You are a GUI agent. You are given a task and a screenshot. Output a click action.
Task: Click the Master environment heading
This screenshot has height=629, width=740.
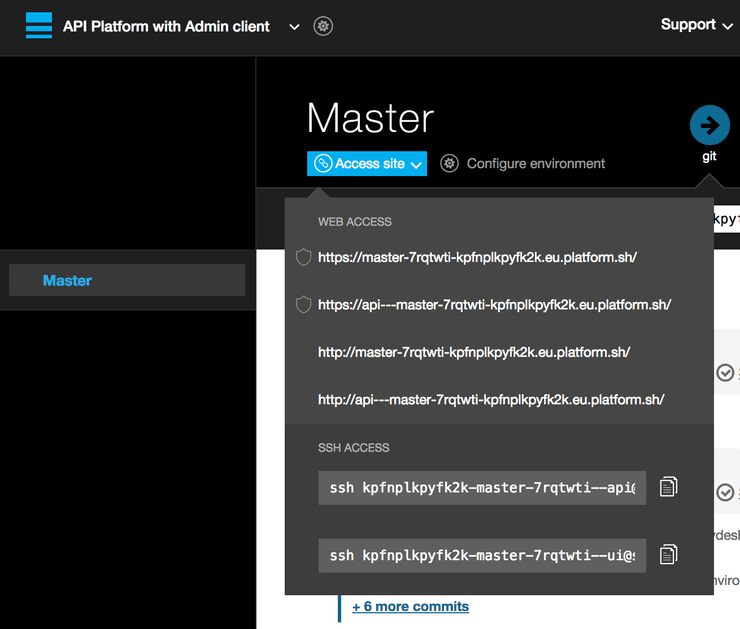pyautogui.click(x=370, y=118)
